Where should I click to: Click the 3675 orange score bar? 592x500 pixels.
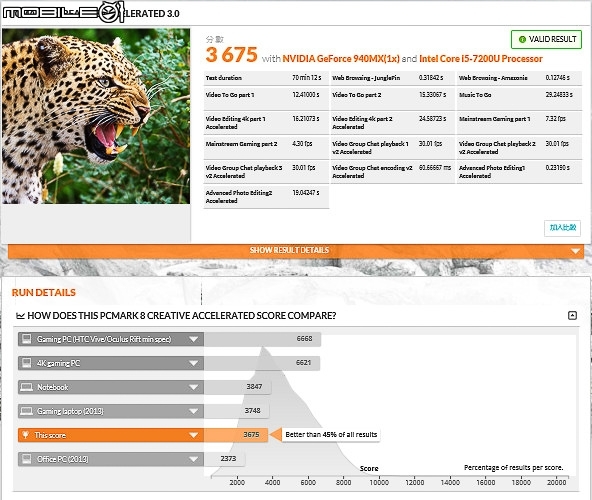point(236,435)
